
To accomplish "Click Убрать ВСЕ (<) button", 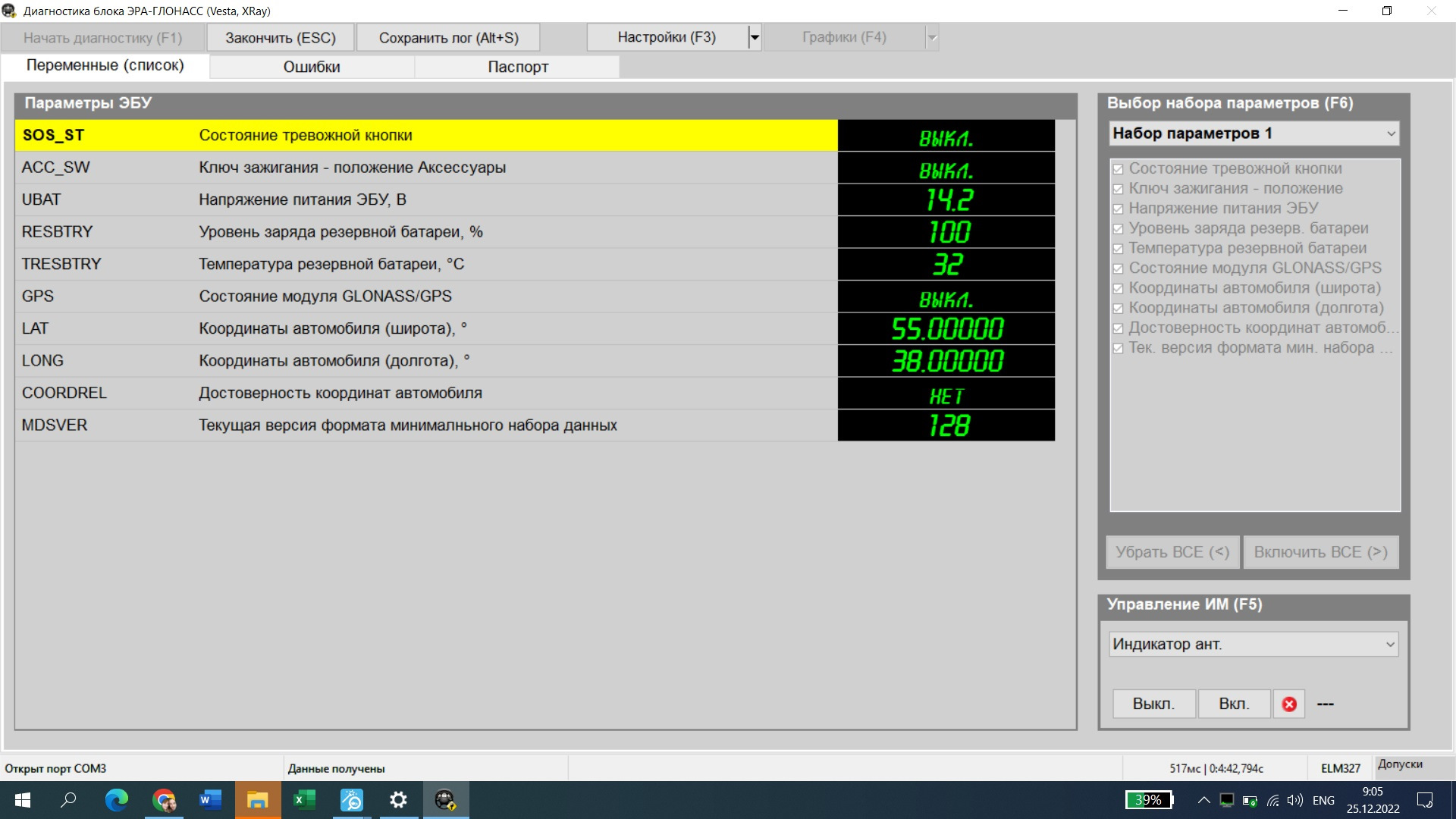I will (1172, 552).
